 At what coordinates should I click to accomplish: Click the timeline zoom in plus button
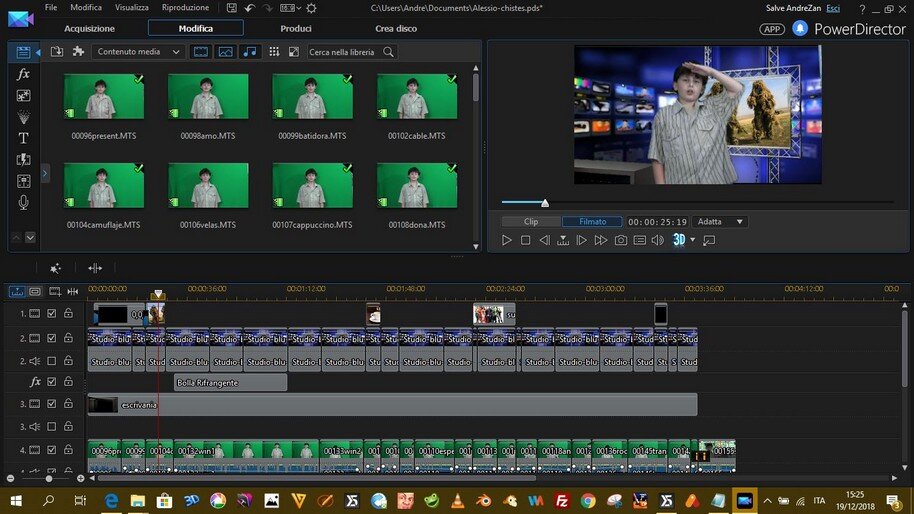click(80, 478)
